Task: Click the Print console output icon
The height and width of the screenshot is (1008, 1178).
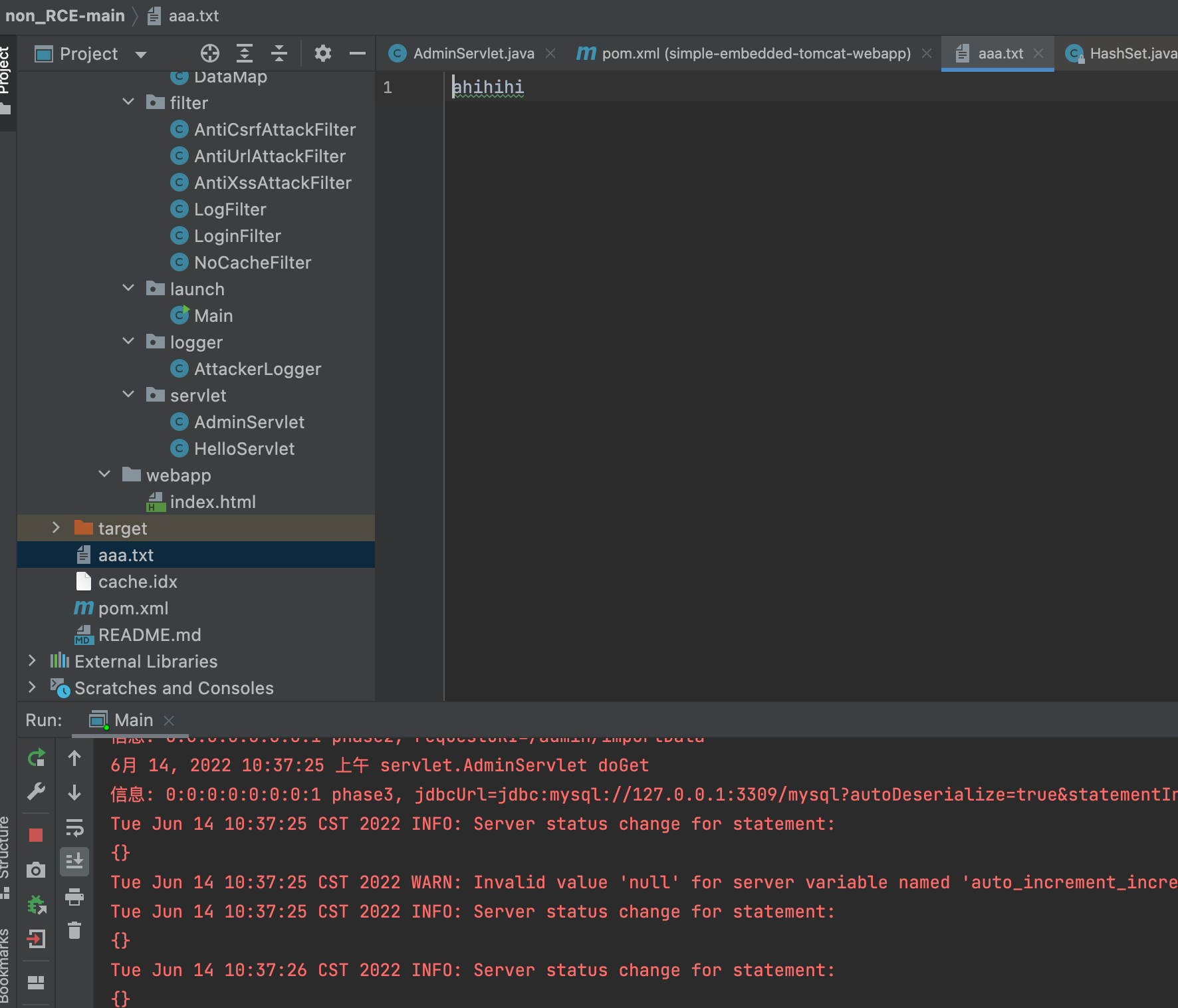Action: click(x=74, y=897)
